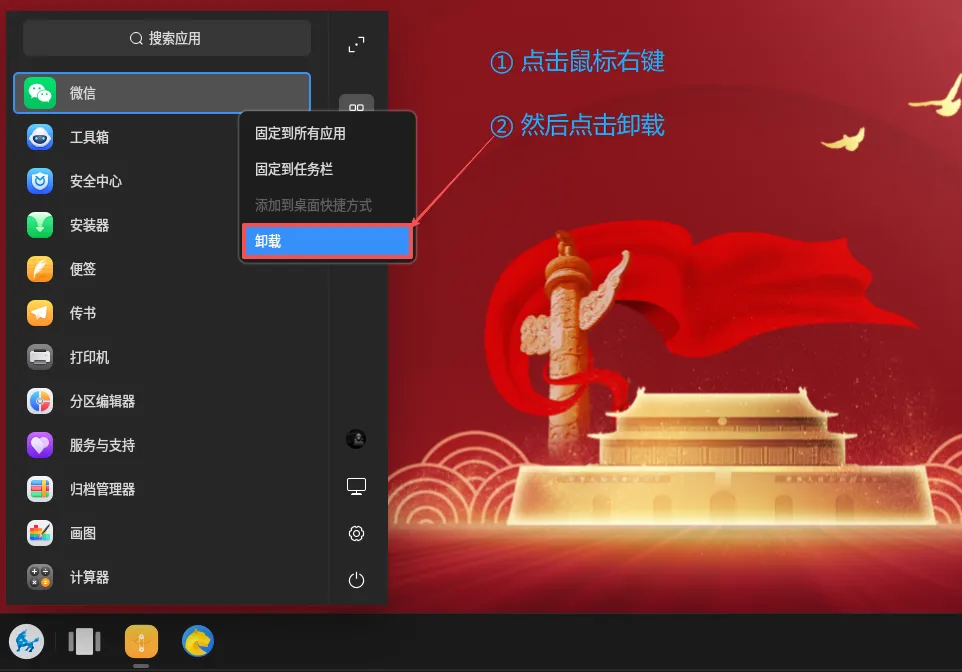
Task: Open the 服务与支持 heart icon
Action: pyautogui.click(x=40, y=445)
